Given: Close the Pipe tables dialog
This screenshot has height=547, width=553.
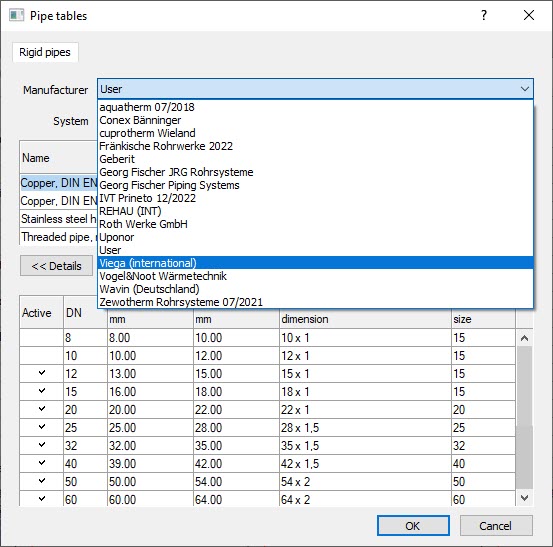Looking at the screenshot, I should click(x=529, y=15).
